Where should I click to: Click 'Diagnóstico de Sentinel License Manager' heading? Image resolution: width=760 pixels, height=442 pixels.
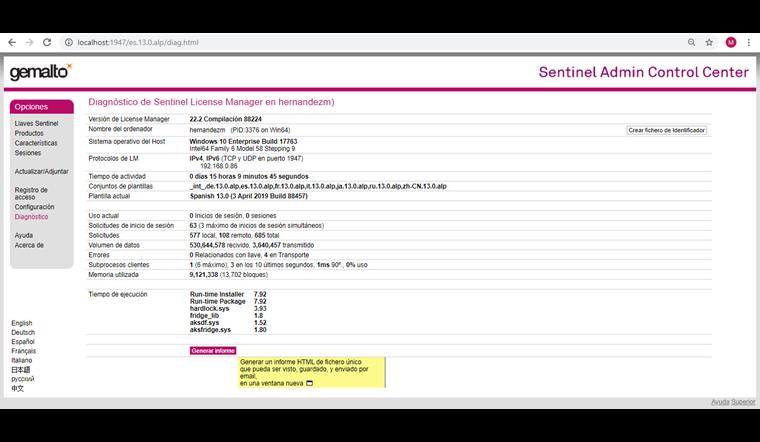[211, 102]
